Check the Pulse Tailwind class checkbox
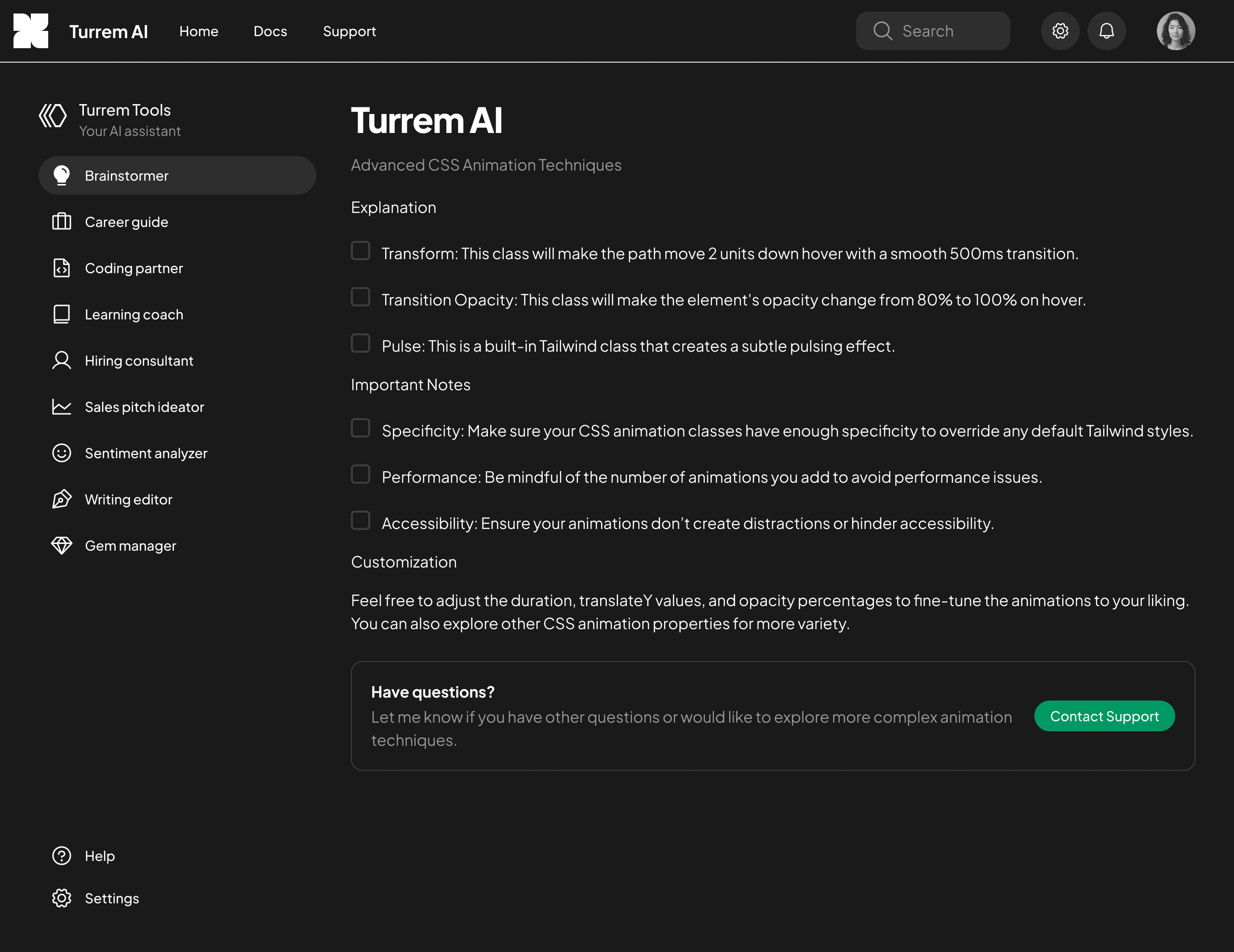The height and width of the screenshot is (952, 1234). pyautogui.click(x=361, y=343)
